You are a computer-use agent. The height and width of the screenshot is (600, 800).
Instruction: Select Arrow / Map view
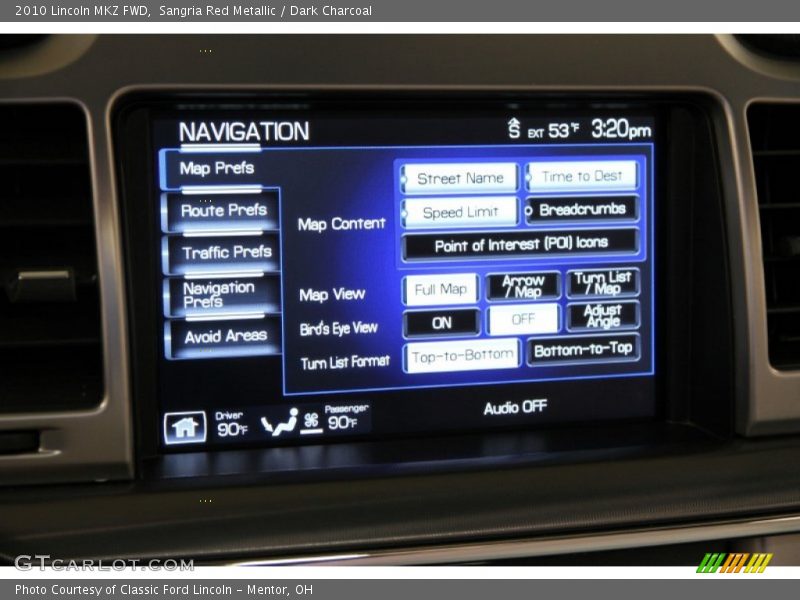pyautogui.click(x=523, y=286)
